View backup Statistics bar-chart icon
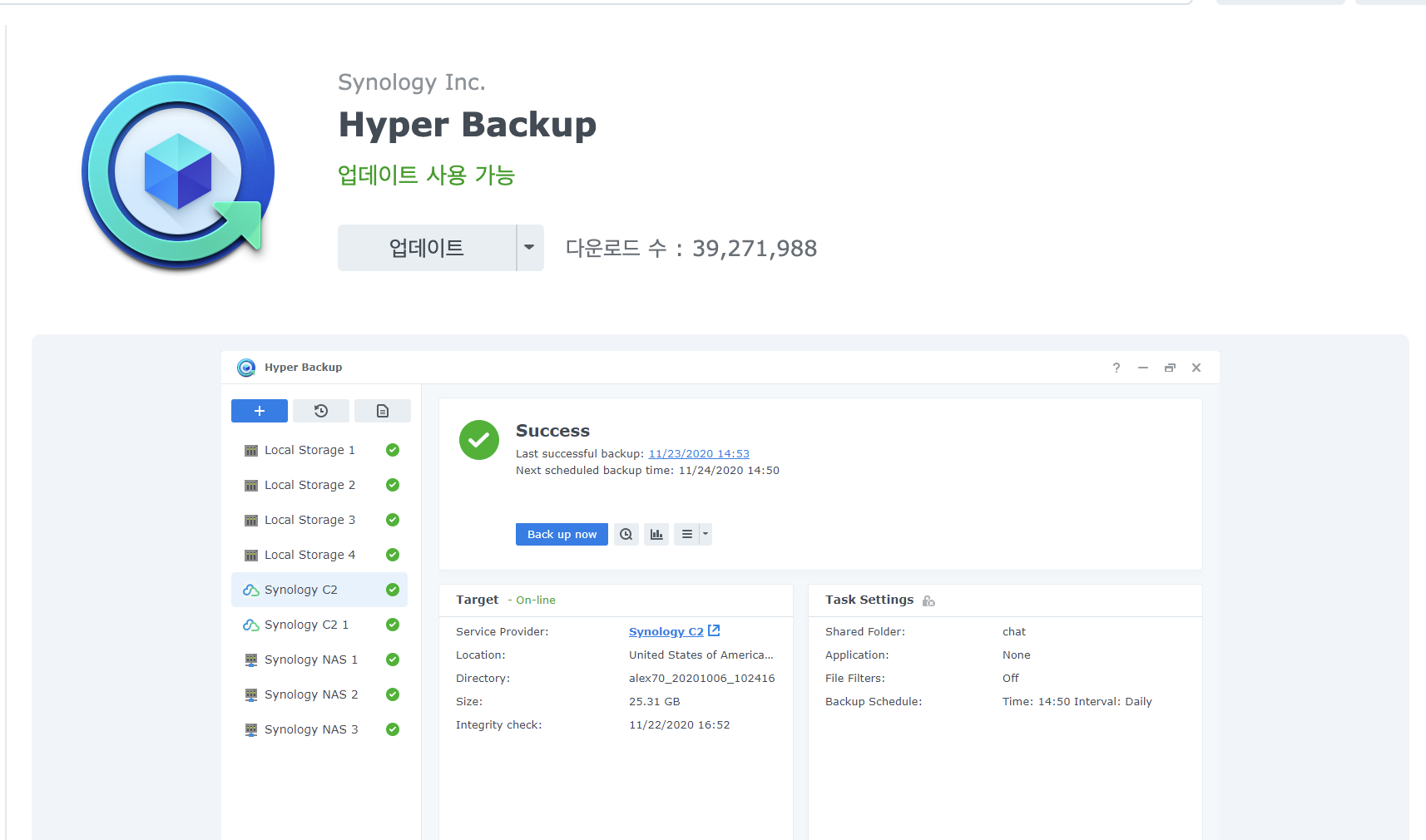1426x840 pixels. [656, 534]
